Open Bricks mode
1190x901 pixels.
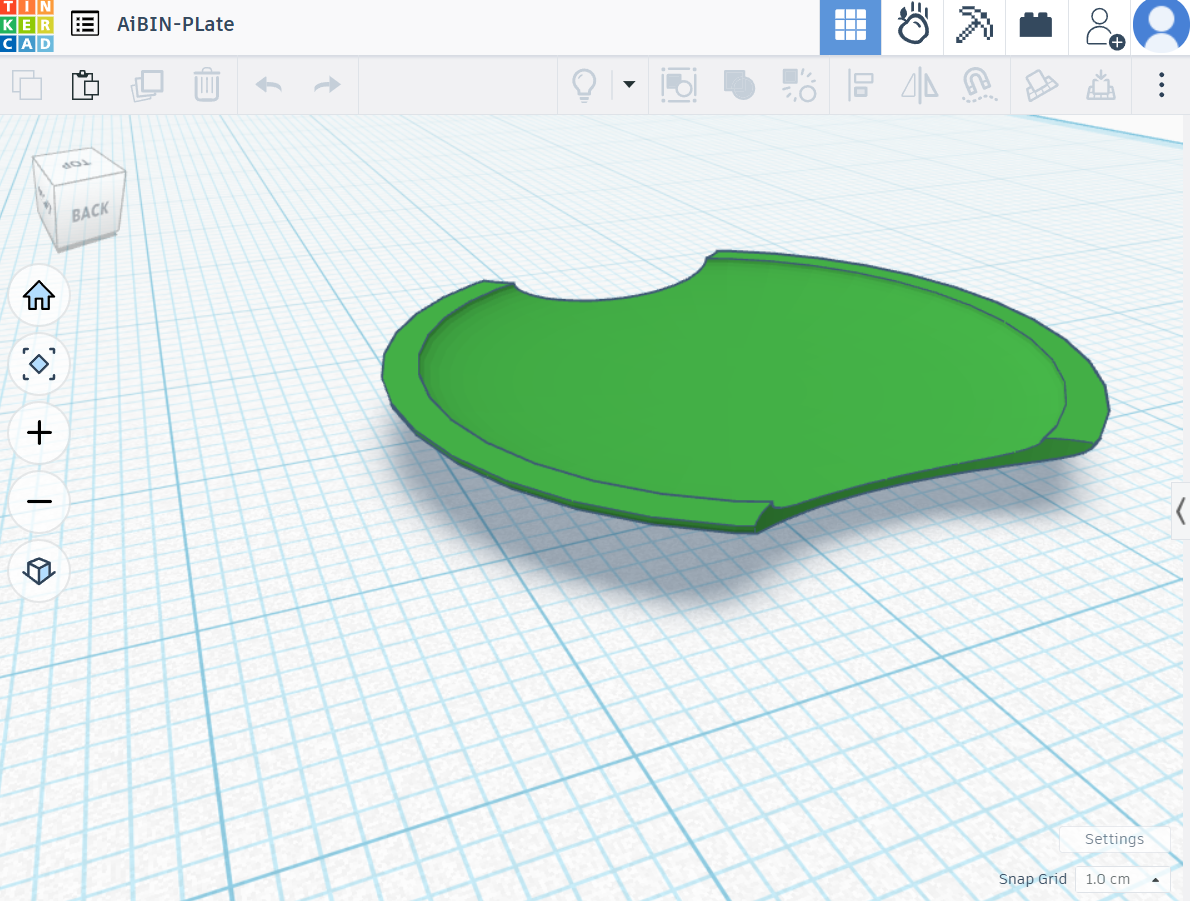click(x=1036, y=27)
